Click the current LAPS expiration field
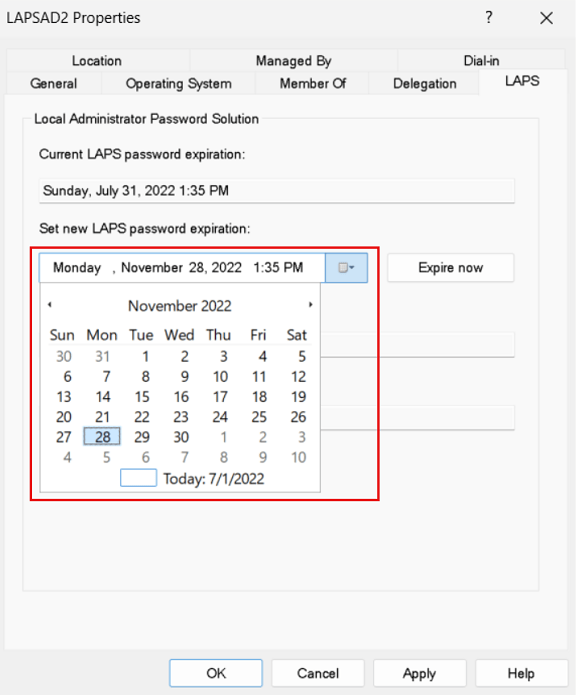Image resolution: width=576 pixels, height=695 pixels. tap(276, 191)
